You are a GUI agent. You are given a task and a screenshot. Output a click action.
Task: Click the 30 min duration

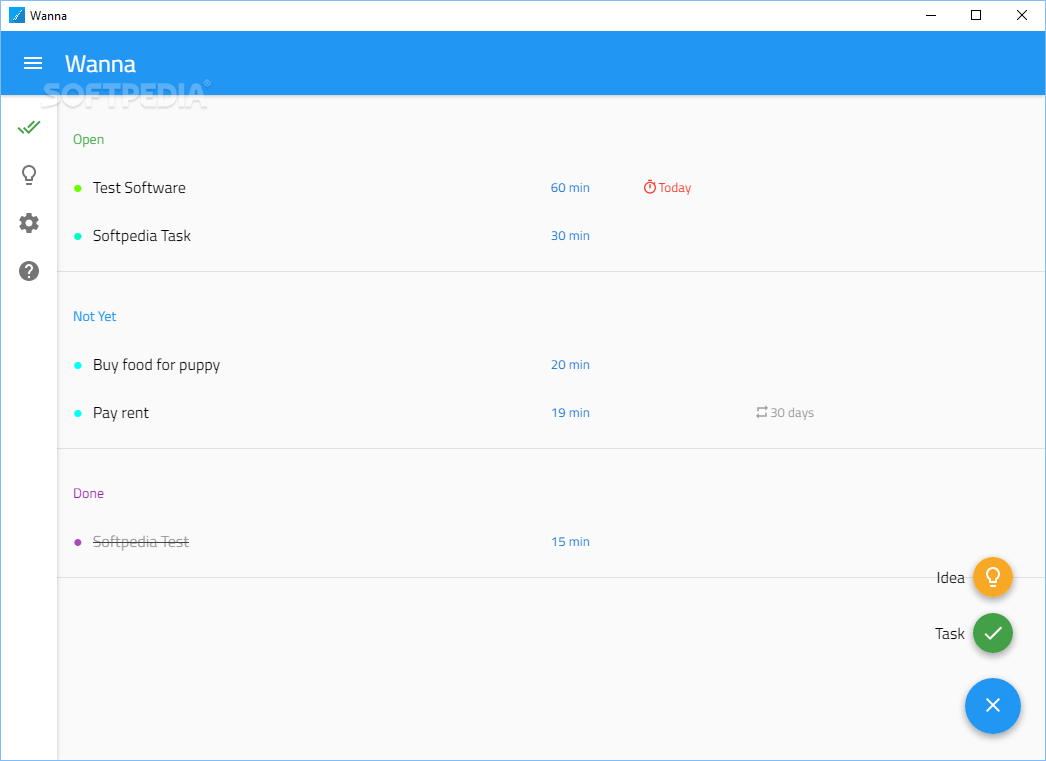tap(570, 235)
